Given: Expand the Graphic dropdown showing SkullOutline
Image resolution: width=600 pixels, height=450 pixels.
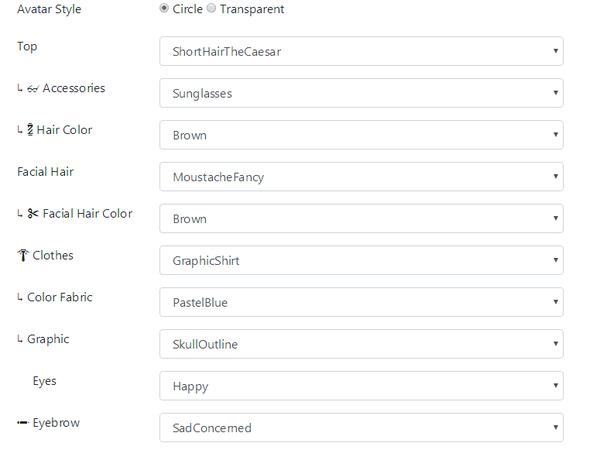Looking at the screenshot, I should click(x=361, y=344).
